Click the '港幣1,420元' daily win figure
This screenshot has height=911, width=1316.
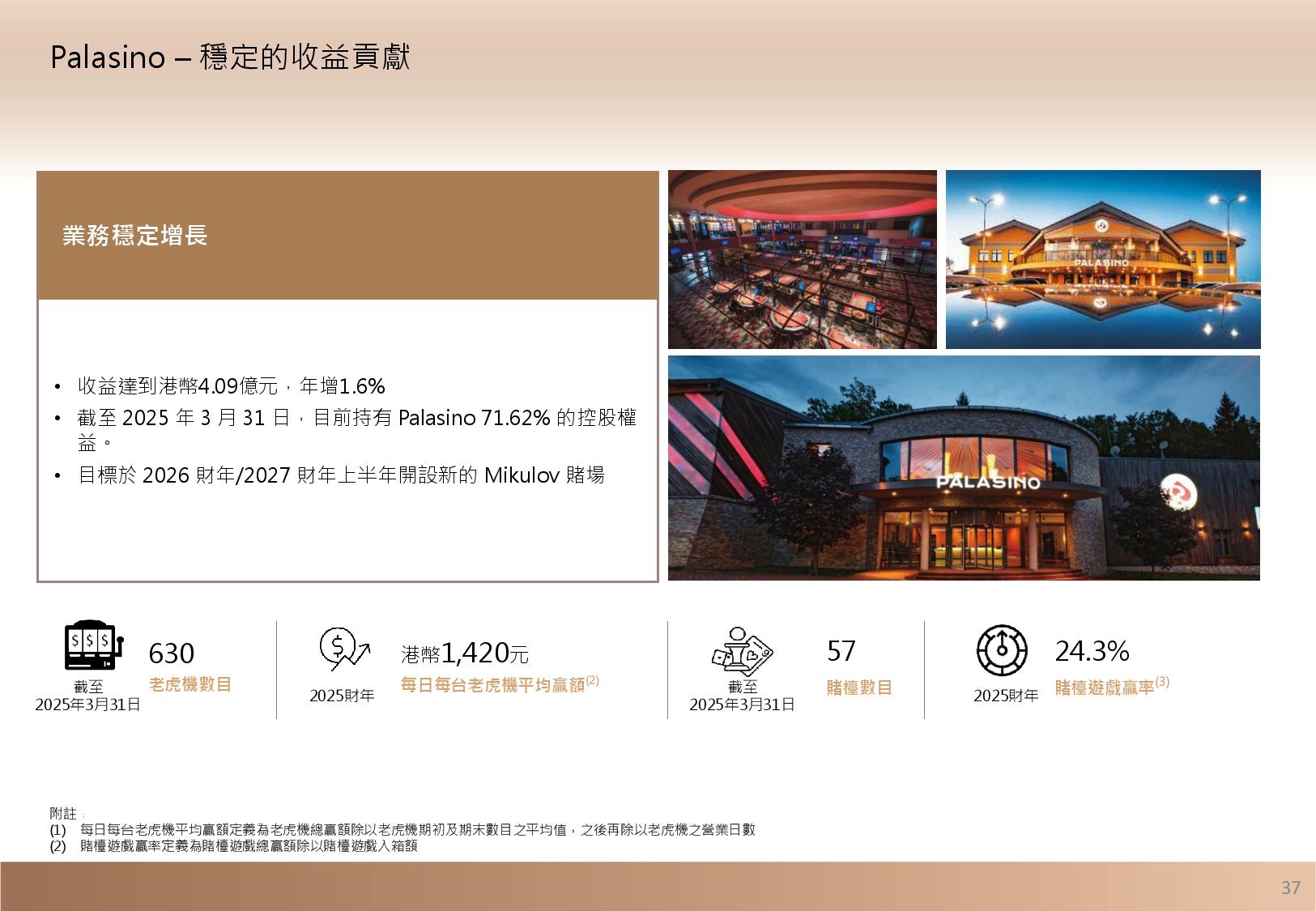point(464,653)
